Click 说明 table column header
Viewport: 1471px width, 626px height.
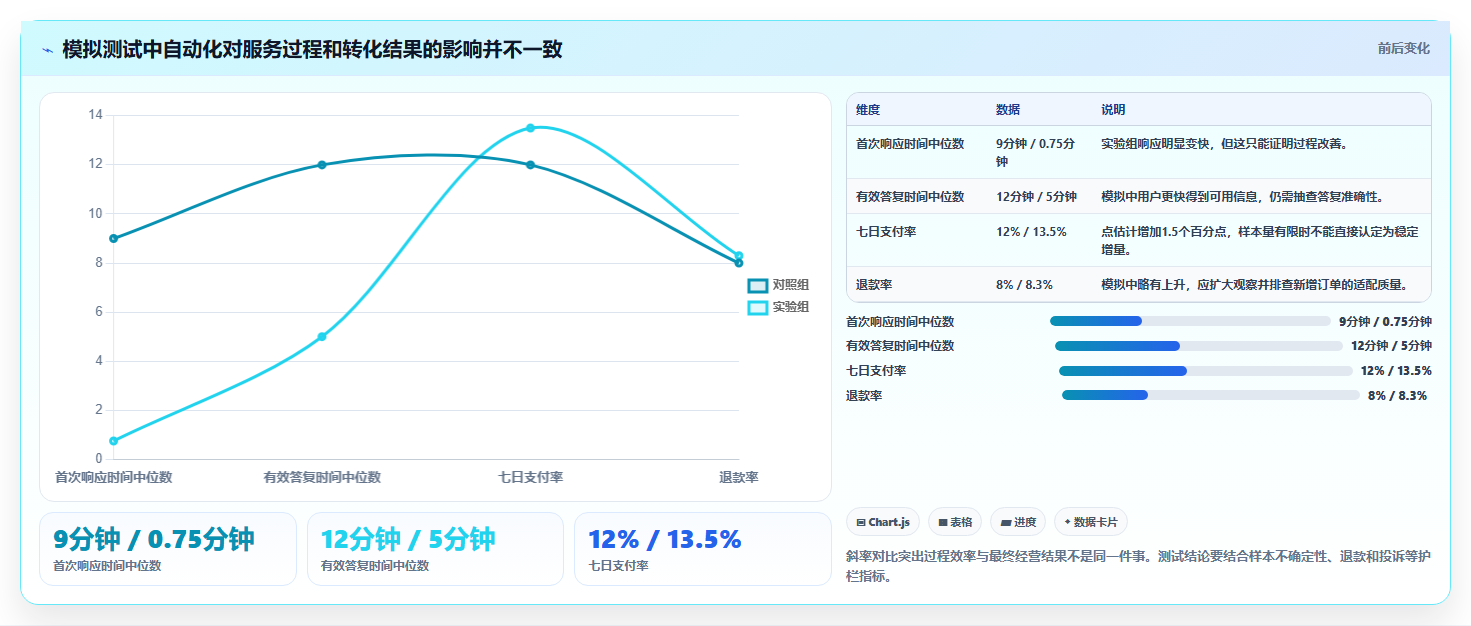1113,110
